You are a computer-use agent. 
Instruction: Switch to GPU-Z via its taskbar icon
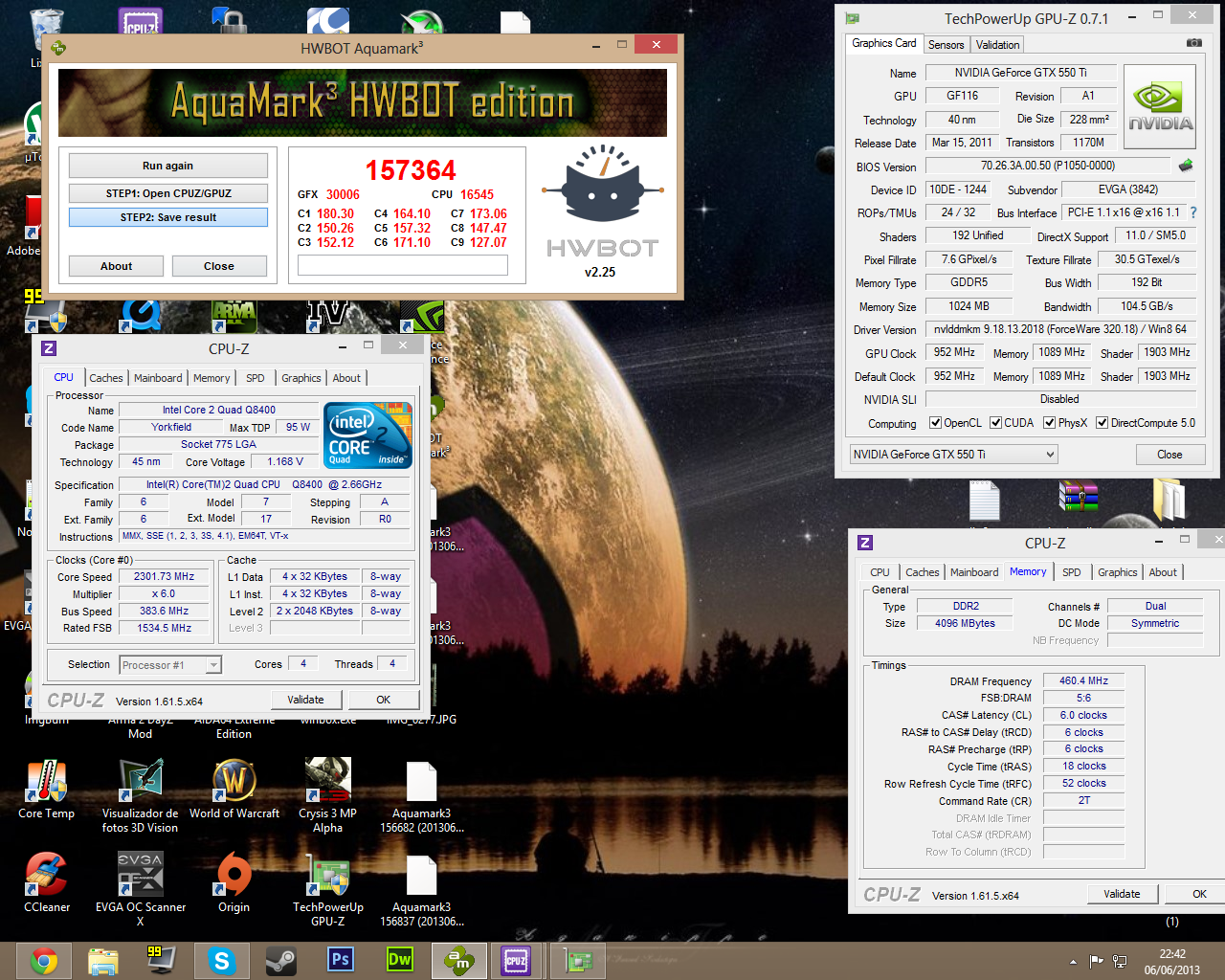coord(579,961)
